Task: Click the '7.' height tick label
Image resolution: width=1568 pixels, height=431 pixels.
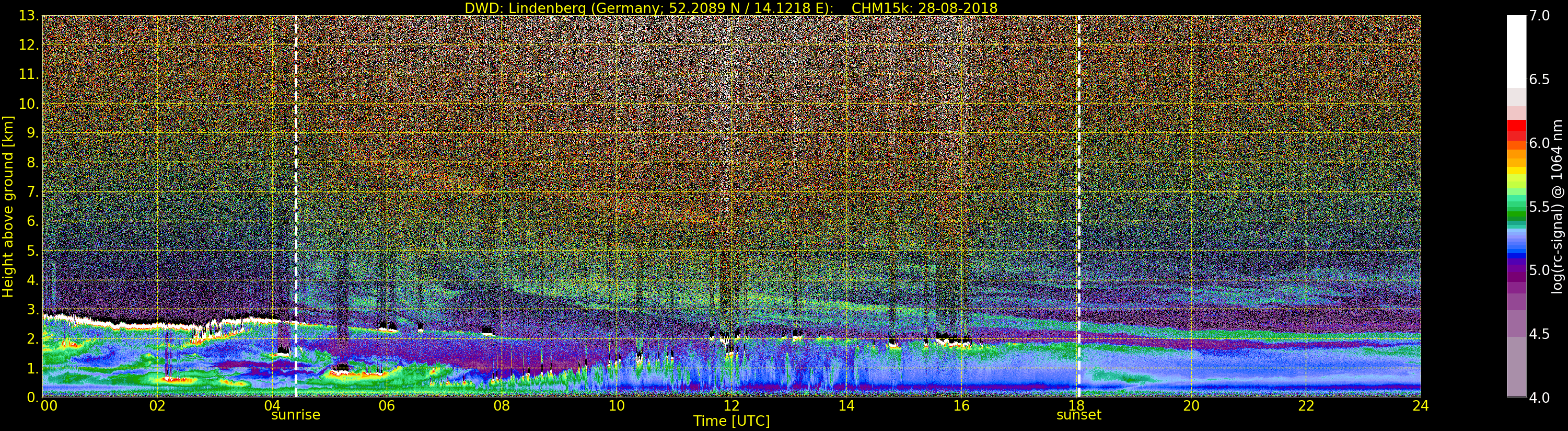Action: coord(32,192)
